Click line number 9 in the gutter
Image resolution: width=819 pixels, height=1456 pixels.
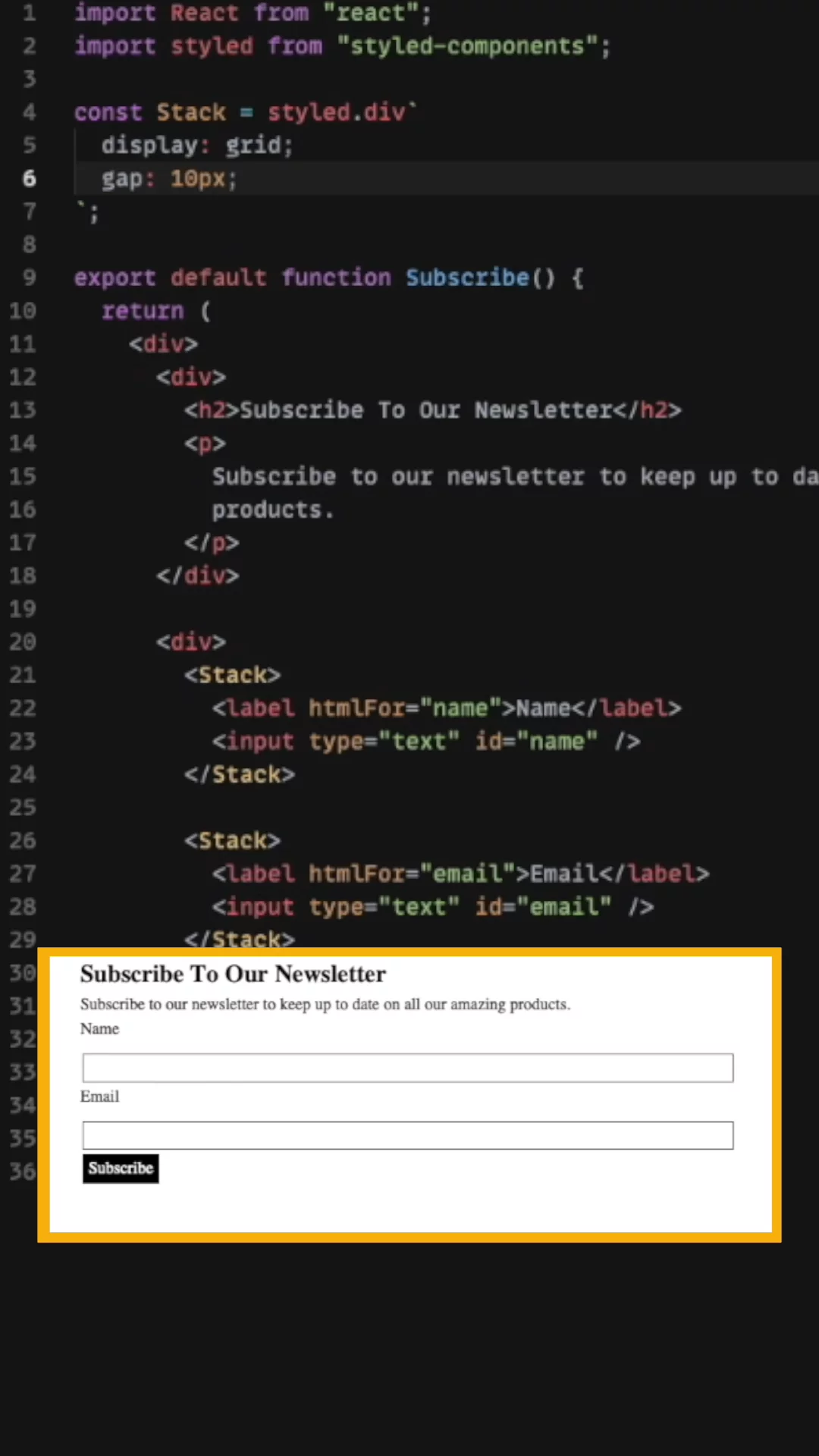coord(29,278)
